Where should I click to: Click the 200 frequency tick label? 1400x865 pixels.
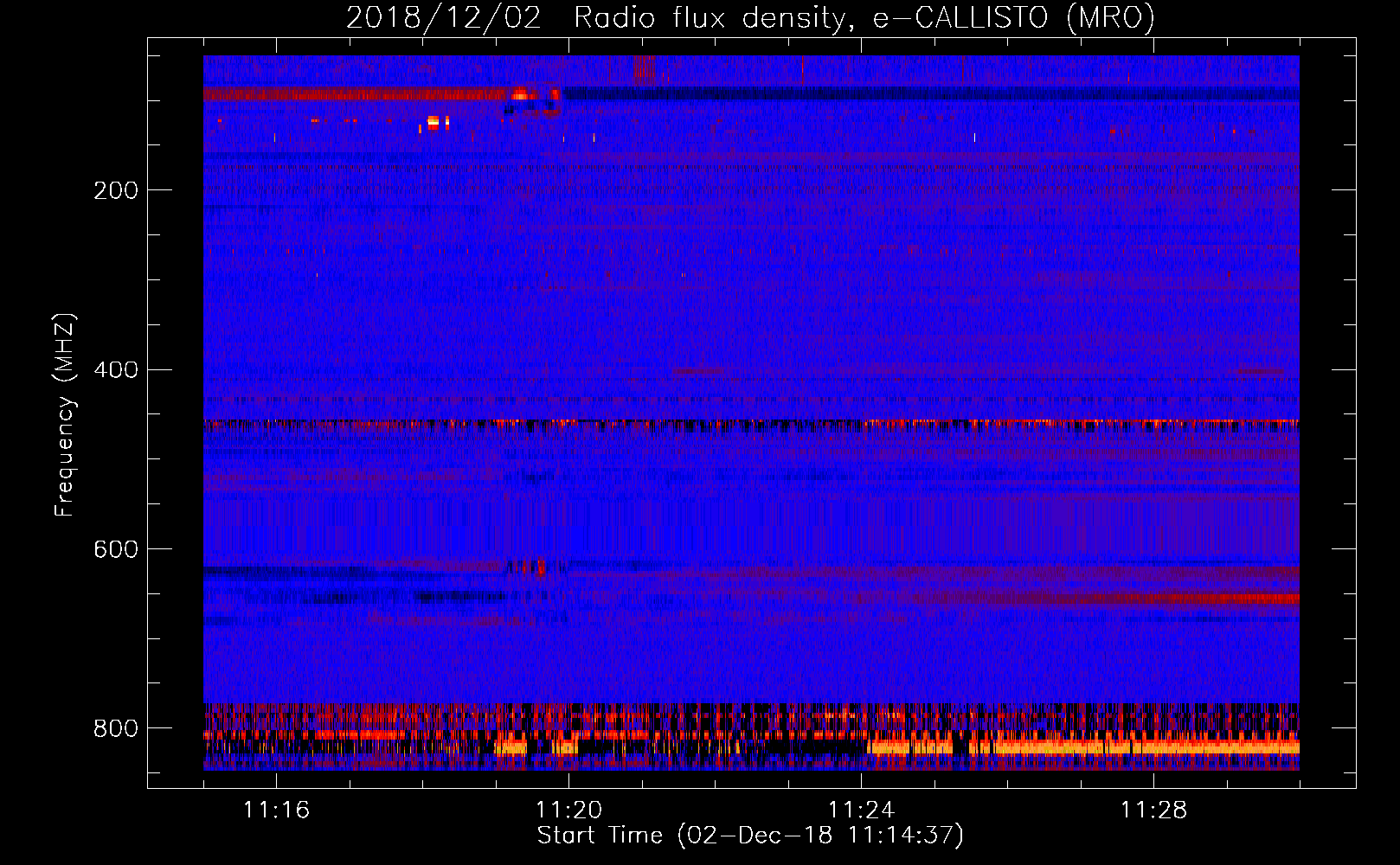pyautogui.click(x=116, y=190)
